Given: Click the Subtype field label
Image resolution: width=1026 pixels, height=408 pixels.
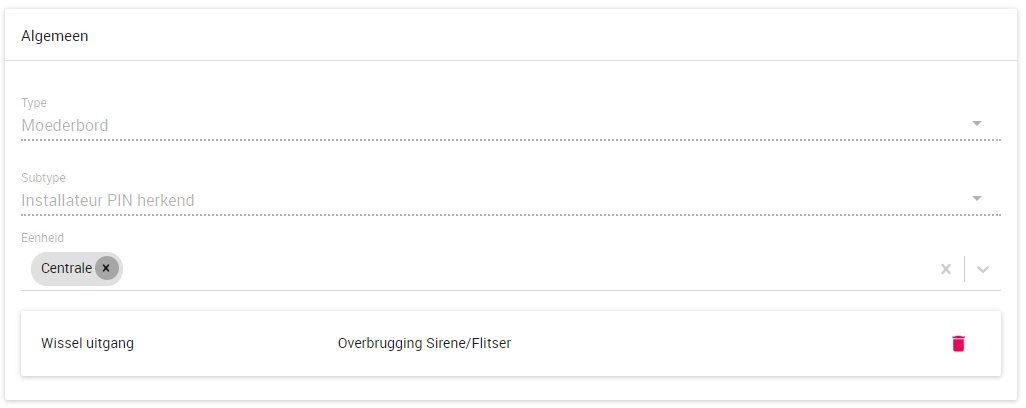Looking at the screenshot, I should pyautogui.click(x=43, y=178).
